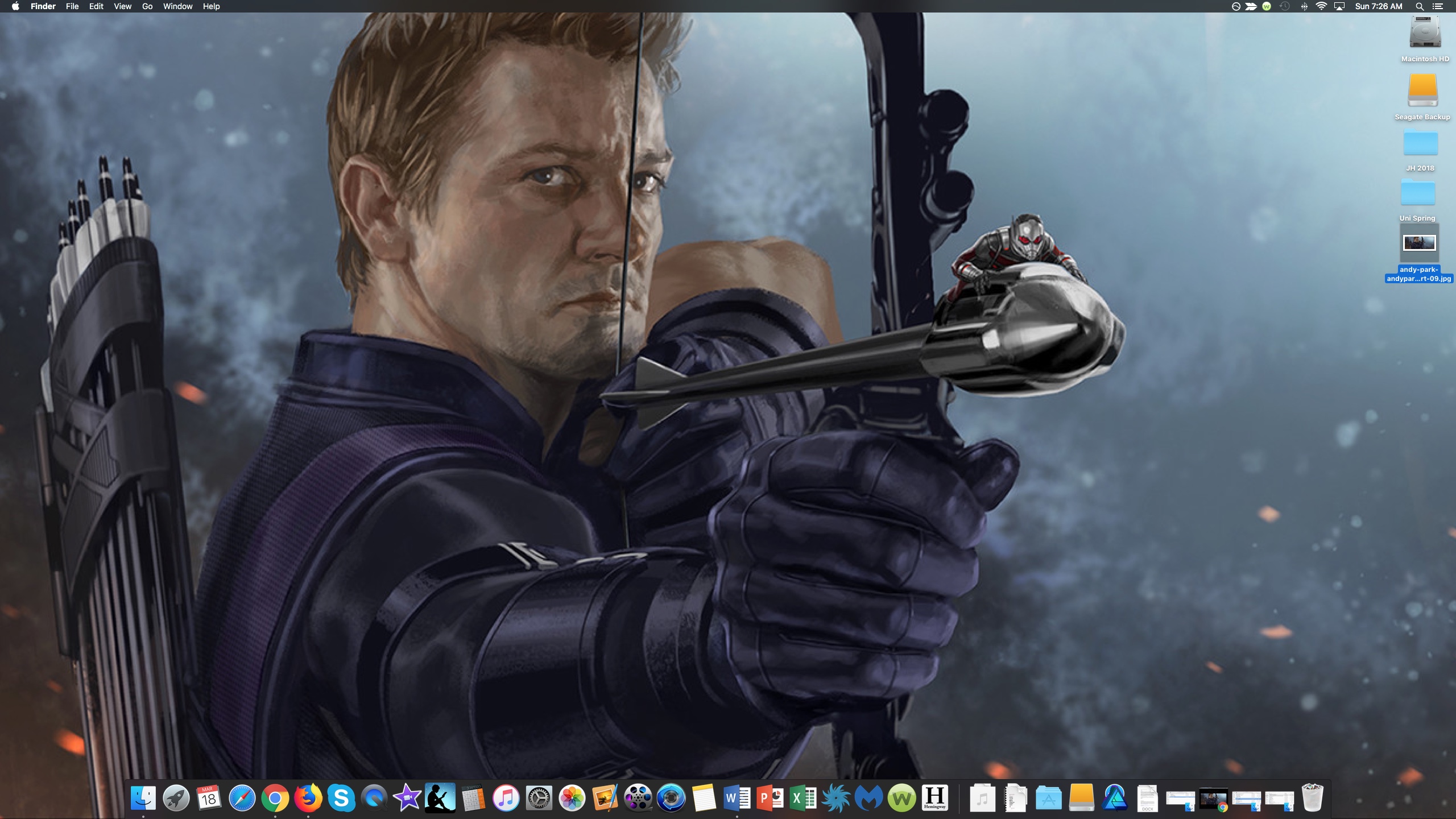Screen dimensions: 1456x819
Task: Select the Uni Spring desktop folder
Action: (x=1417, y=193)
